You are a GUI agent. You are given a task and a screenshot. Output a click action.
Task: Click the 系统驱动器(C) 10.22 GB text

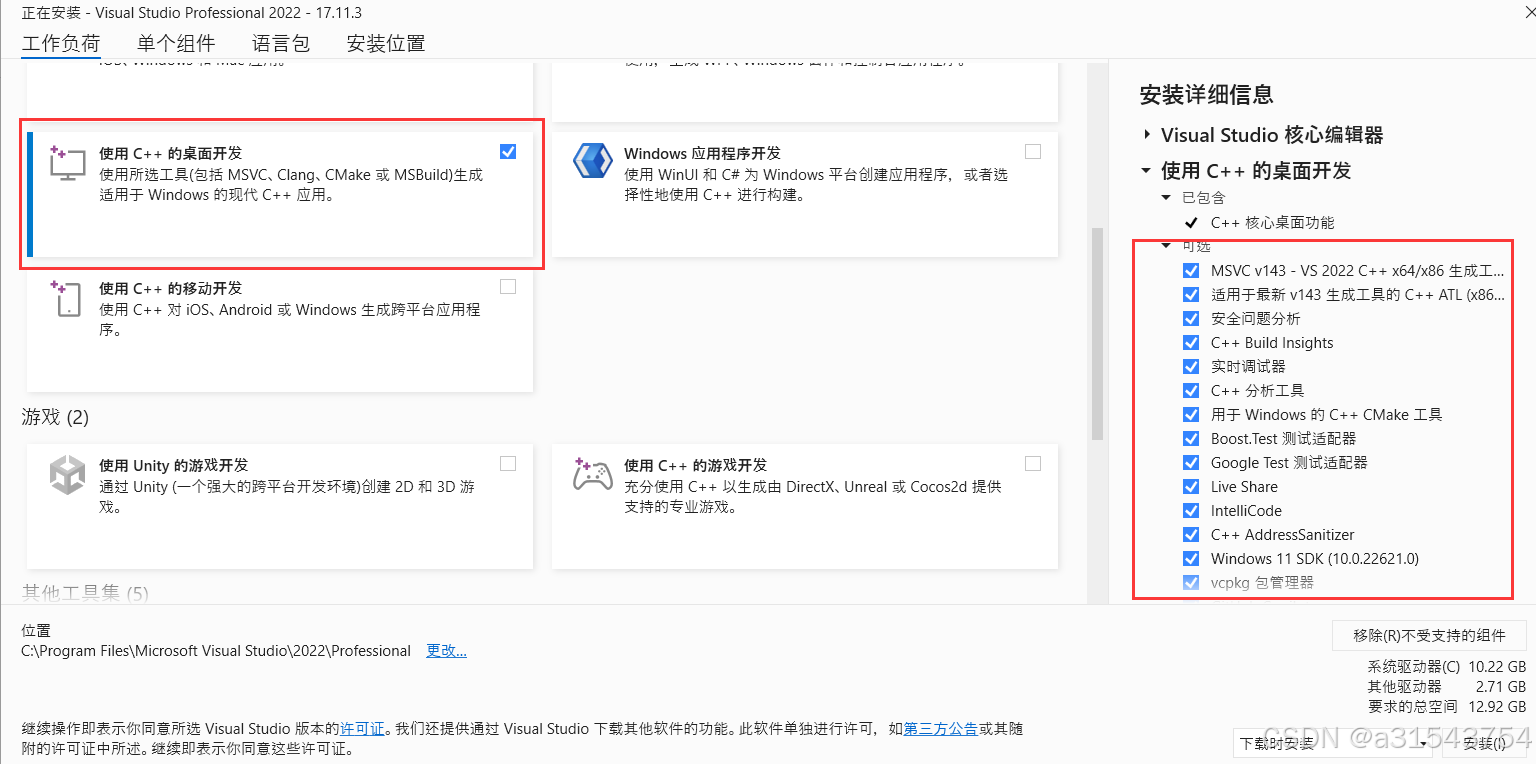coord(1447,667)
